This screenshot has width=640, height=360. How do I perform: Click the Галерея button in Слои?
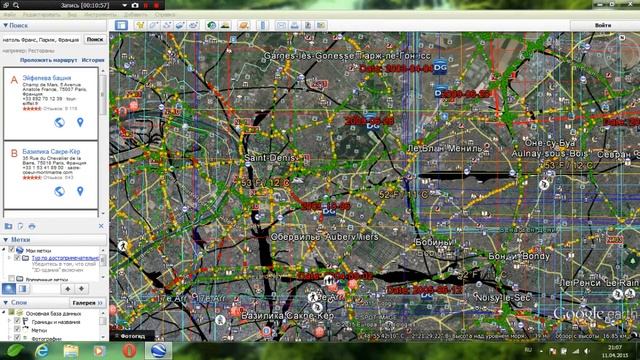[x=87, y=303]
